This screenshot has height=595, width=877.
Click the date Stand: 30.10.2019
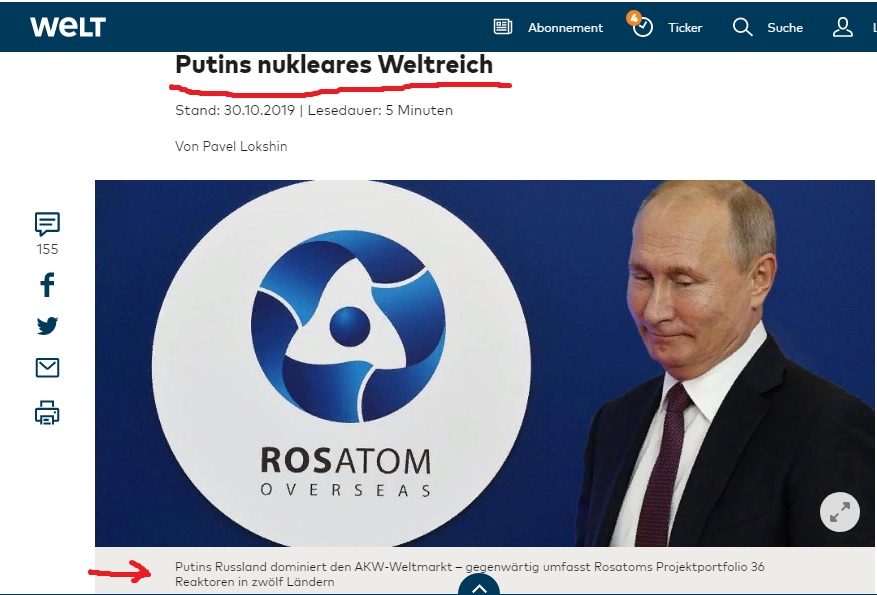click(x=235, y=110)
